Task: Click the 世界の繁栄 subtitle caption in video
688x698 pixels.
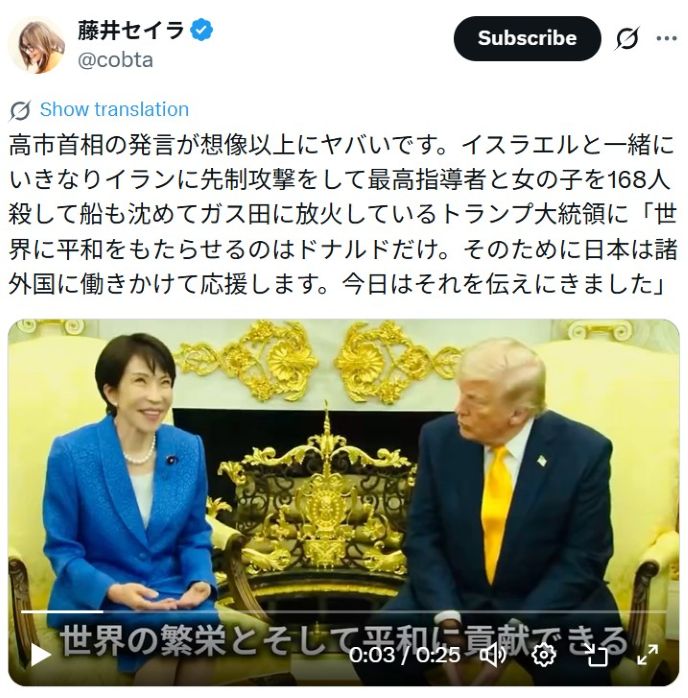Action: pyautogui.click(x=344, y=641)
